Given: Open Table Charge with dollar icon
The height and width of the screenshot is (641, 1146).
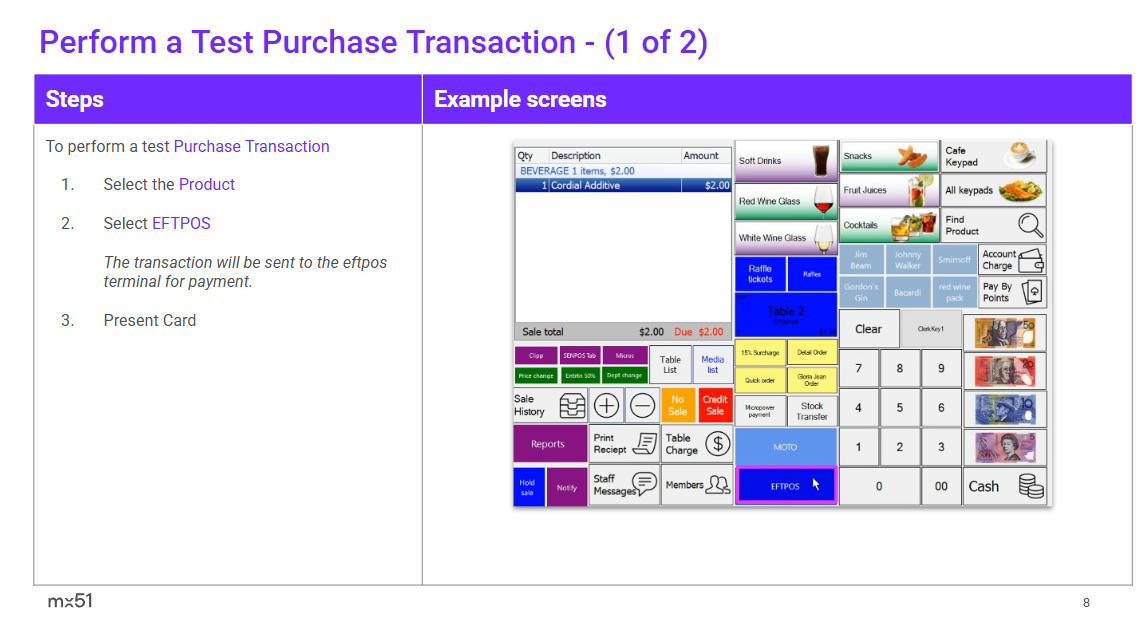Looking at the screenshot, I should coord(697,444).
